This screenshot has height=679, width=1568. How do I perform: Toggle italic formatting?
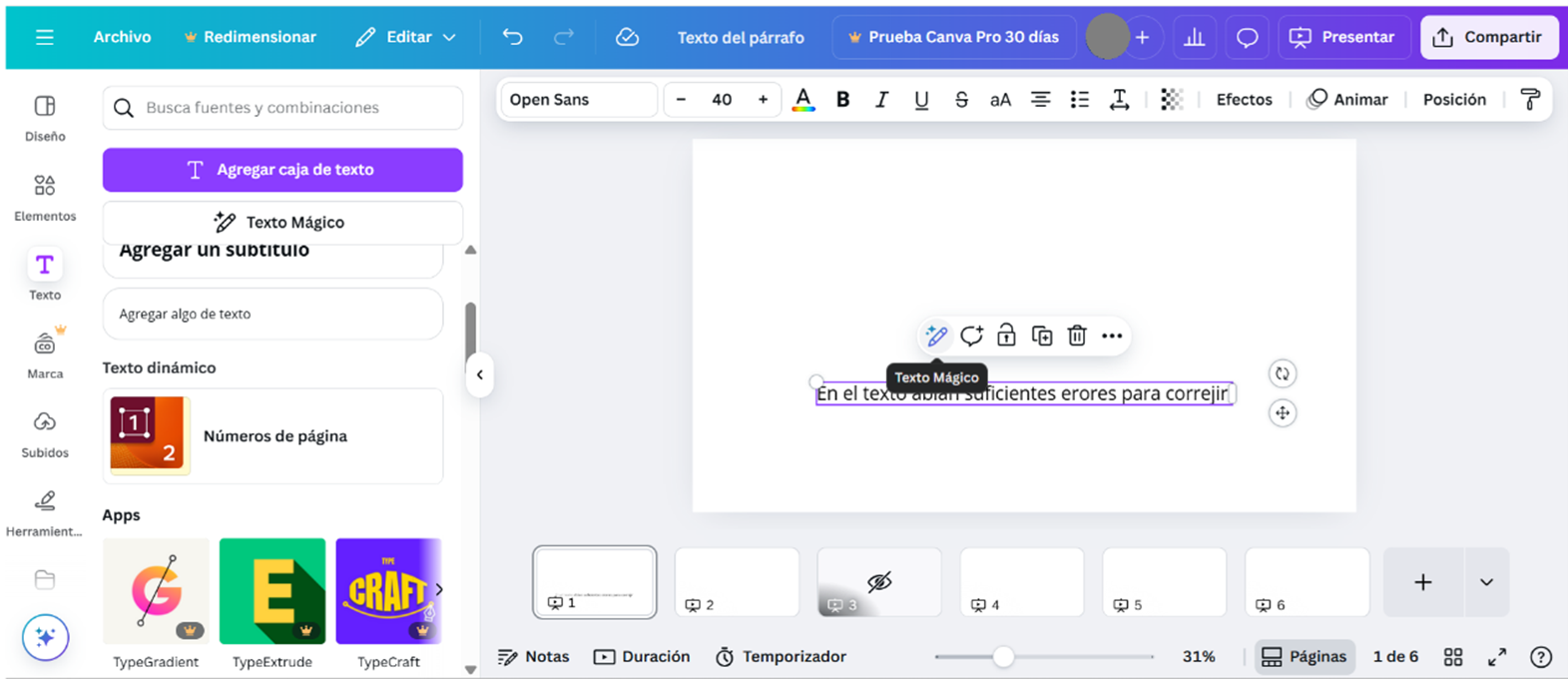coord(881,100)
